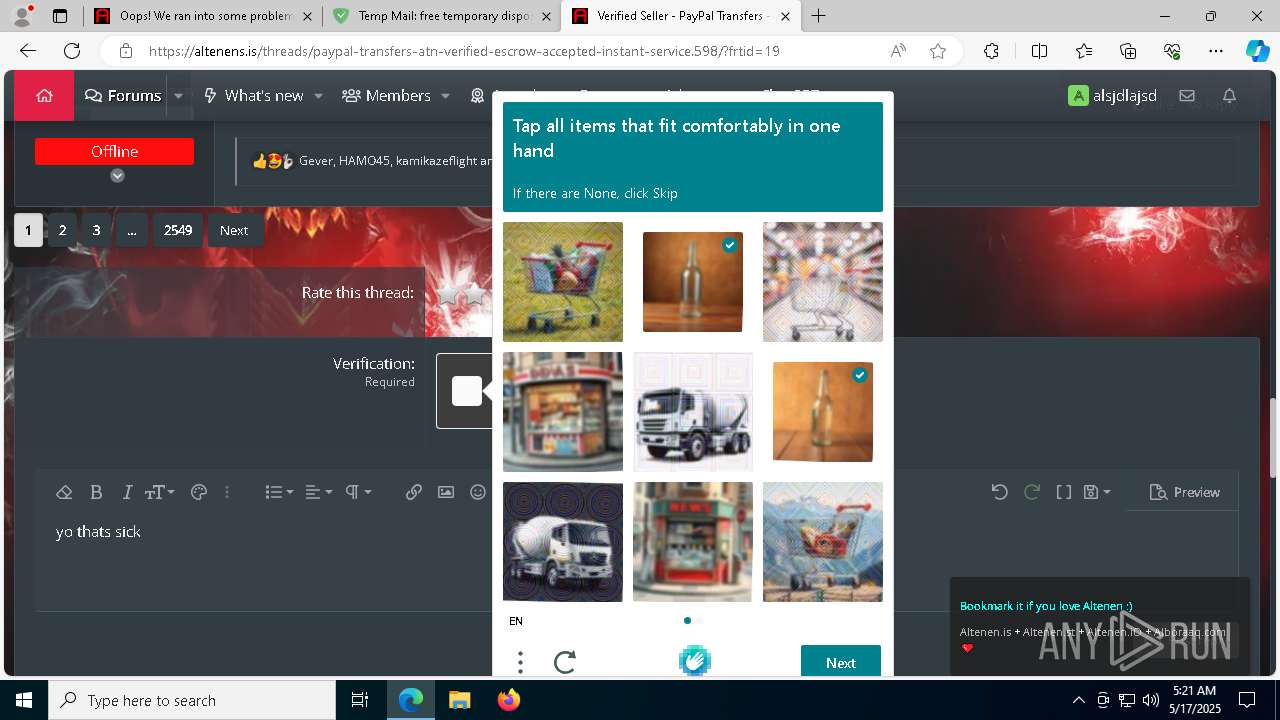This screenshot has height=720, width=1280.
Task: Expand the chevron under Offline badge
Action: (117, 176)
